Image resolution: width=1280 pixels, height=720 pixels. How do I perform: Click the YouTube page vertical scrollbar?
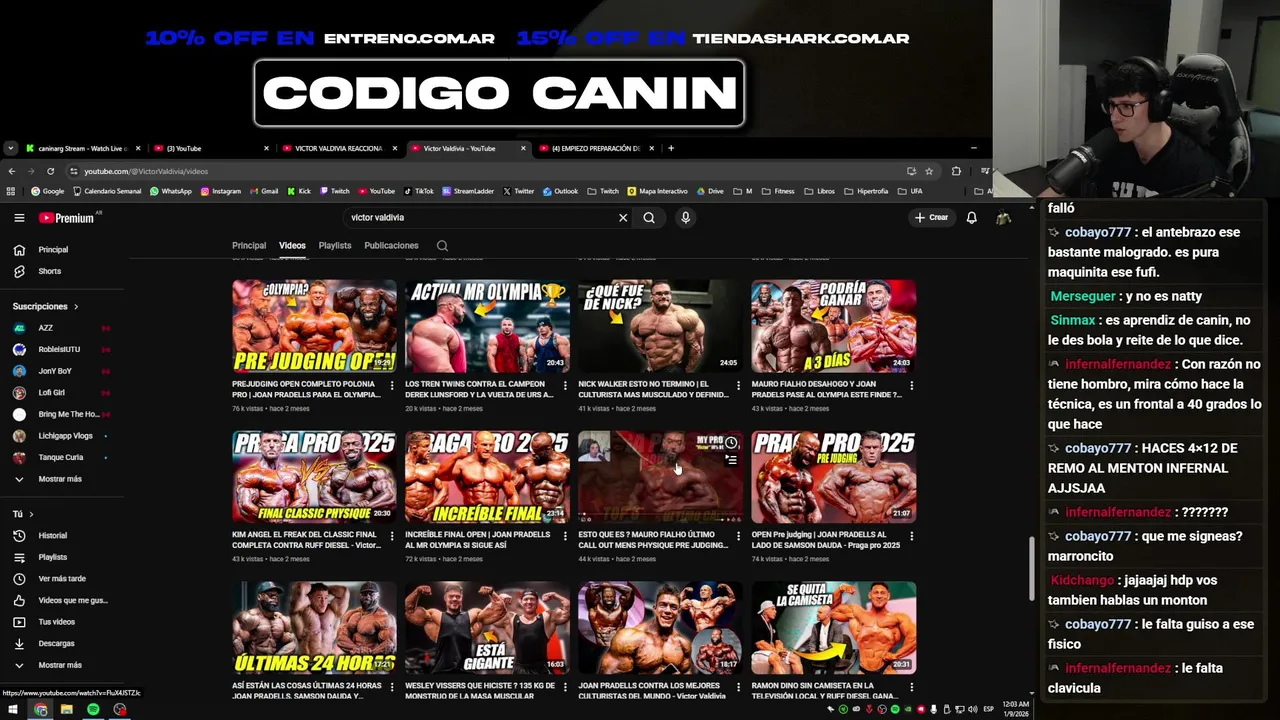pos(1031,568)
